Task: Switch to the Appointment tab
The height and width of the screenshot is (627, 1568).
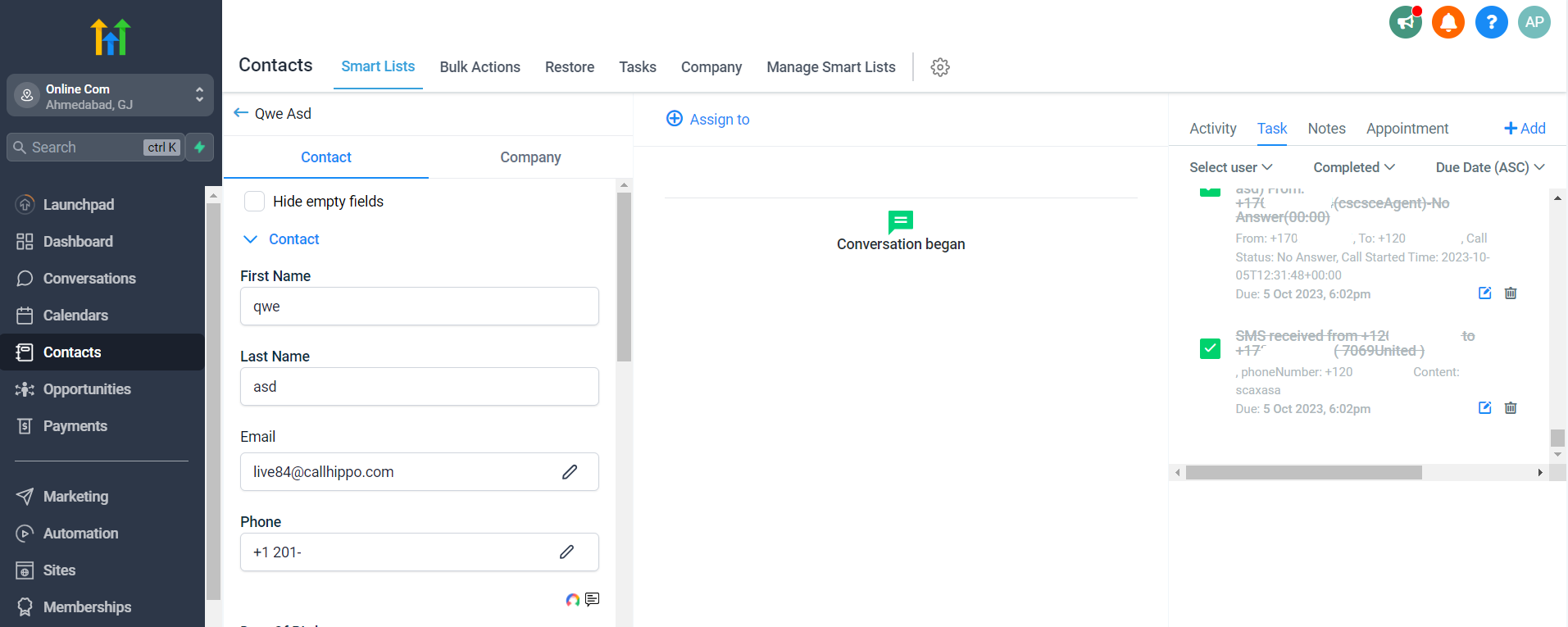Action: pos(1407,129)
